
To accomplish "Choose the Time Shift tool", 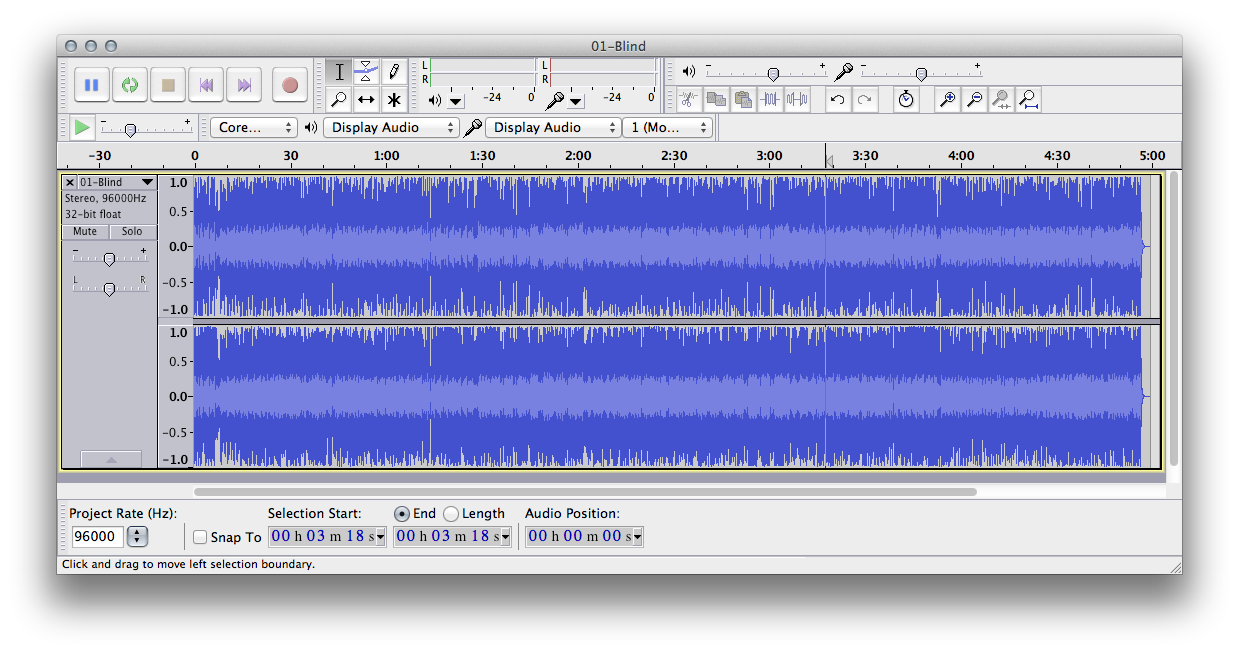I will click(366, 99).
